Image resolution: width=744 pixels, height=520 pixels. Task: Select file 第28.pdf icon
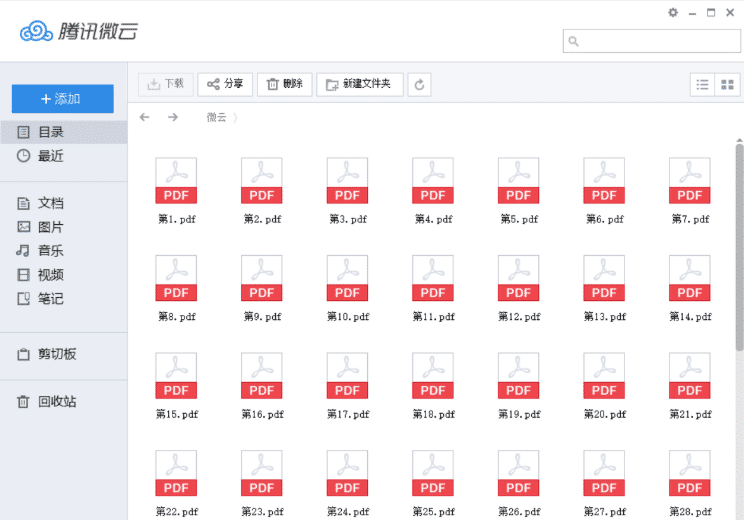pyautogui.click(x=690, y=473)
